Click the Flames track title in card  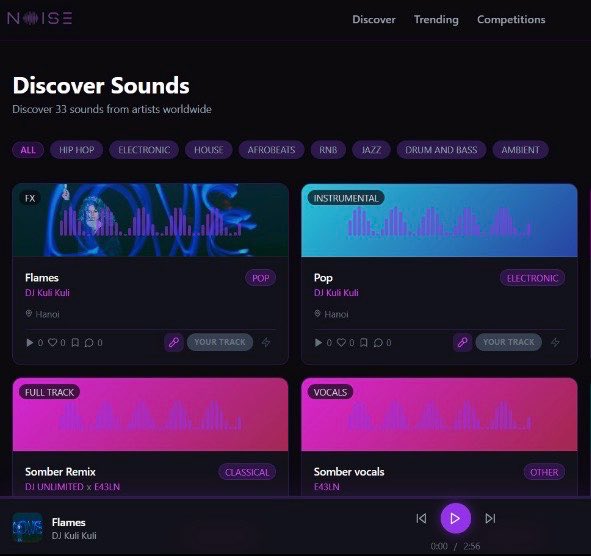42,278
